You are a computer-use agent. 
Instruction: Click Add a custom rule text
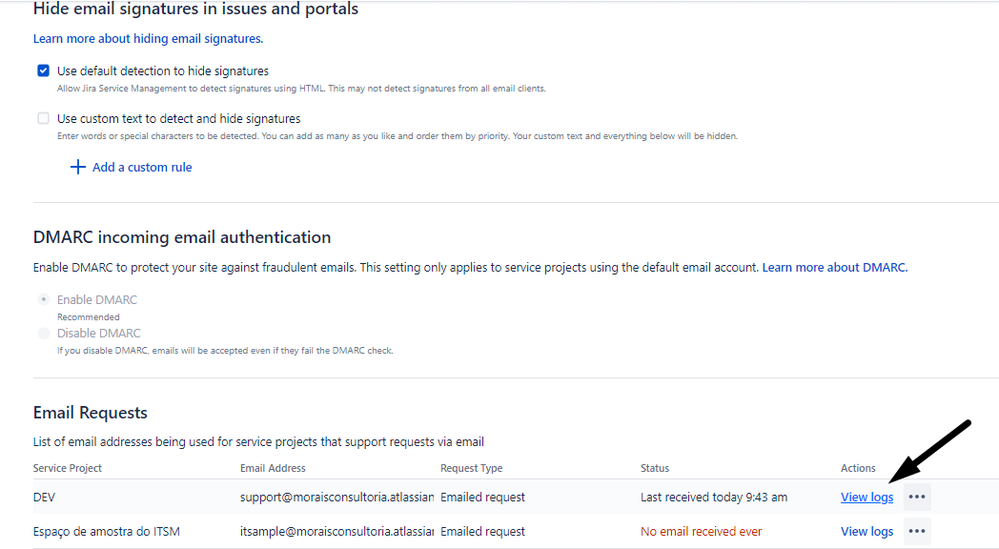[x=142, y=168]
